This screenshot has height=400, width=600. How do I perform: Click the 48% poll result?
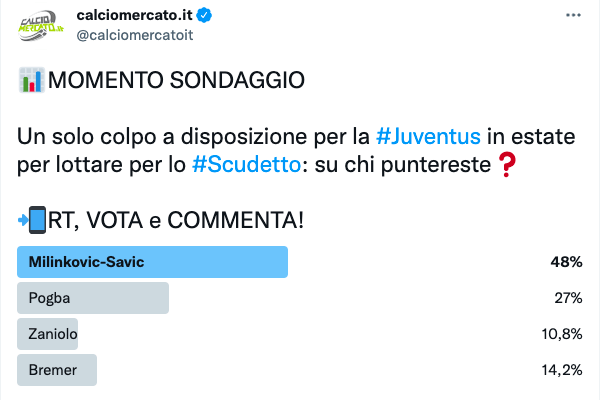tap(568, 262)
